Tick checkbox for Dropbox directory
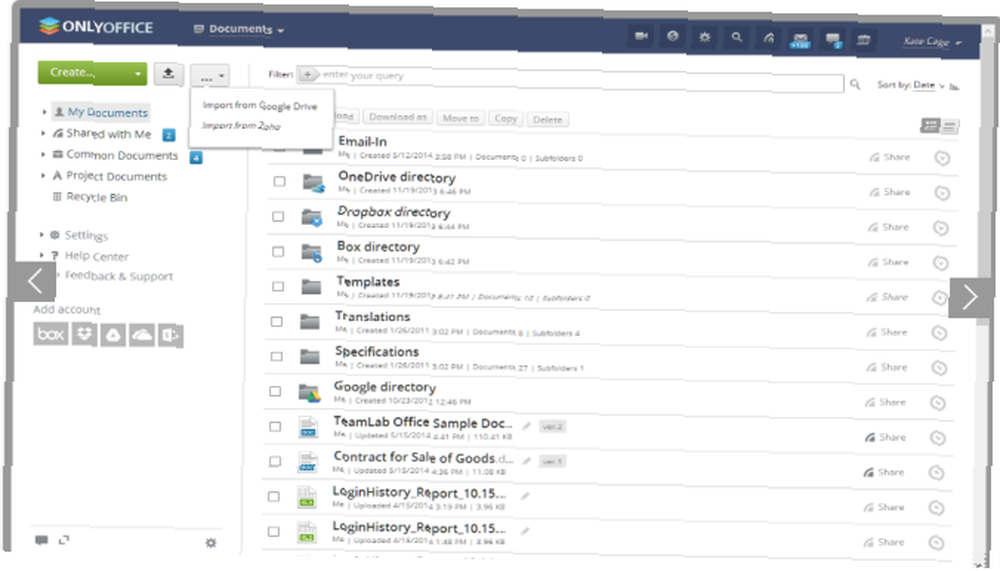Screen dimensions: 1000x571 pyautogui.click(x=278, y=217)
